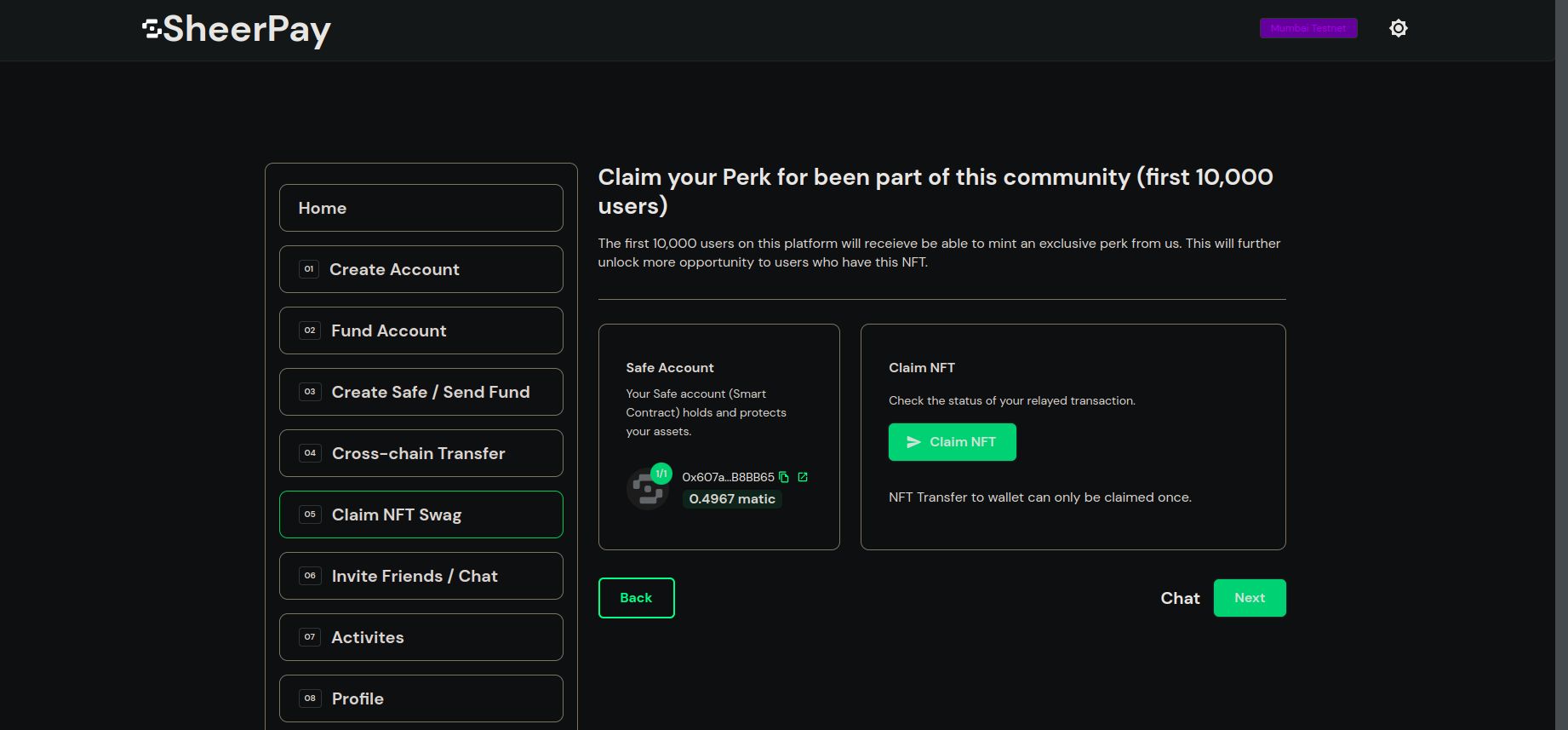Click the SheerPay logo
The height and width of the screenshot is (730, 1568).
pyautogui.click(x=237, y=30)
